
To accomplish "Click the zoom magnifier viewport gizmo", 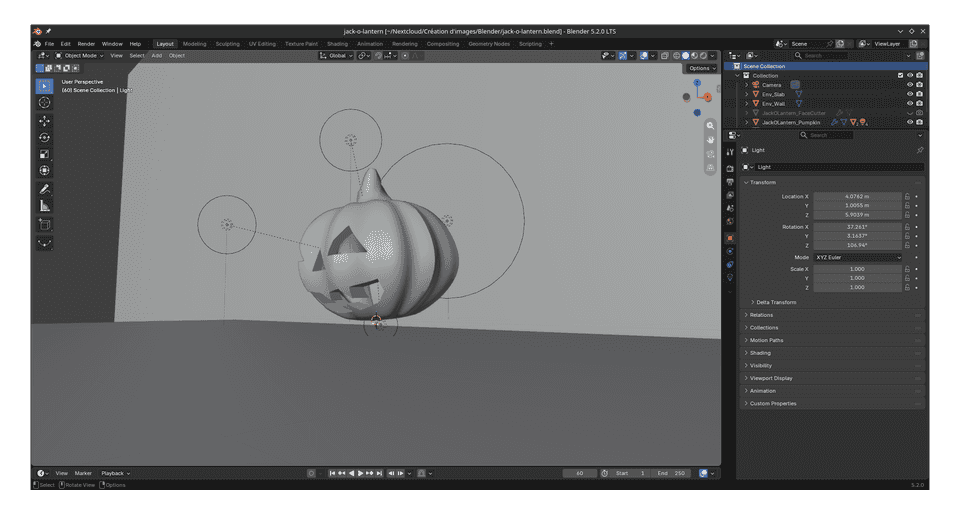I will tap(710, 126).
